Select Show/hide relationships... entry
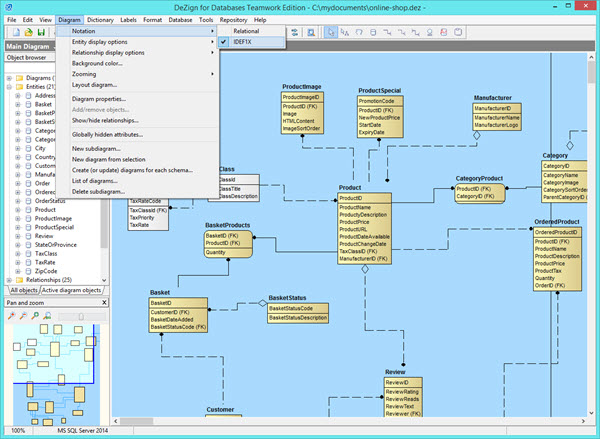Screen dimensions: 600x439 coord(137,120)
